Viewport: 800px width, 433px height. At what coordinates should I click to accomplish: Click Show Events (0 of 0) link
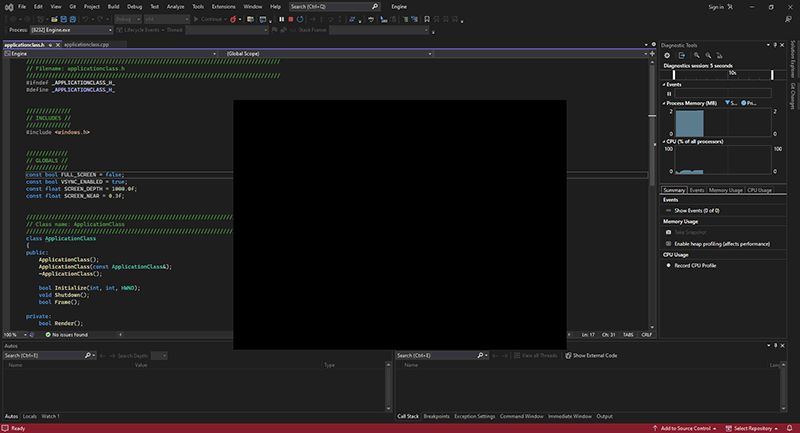point(697,211)
